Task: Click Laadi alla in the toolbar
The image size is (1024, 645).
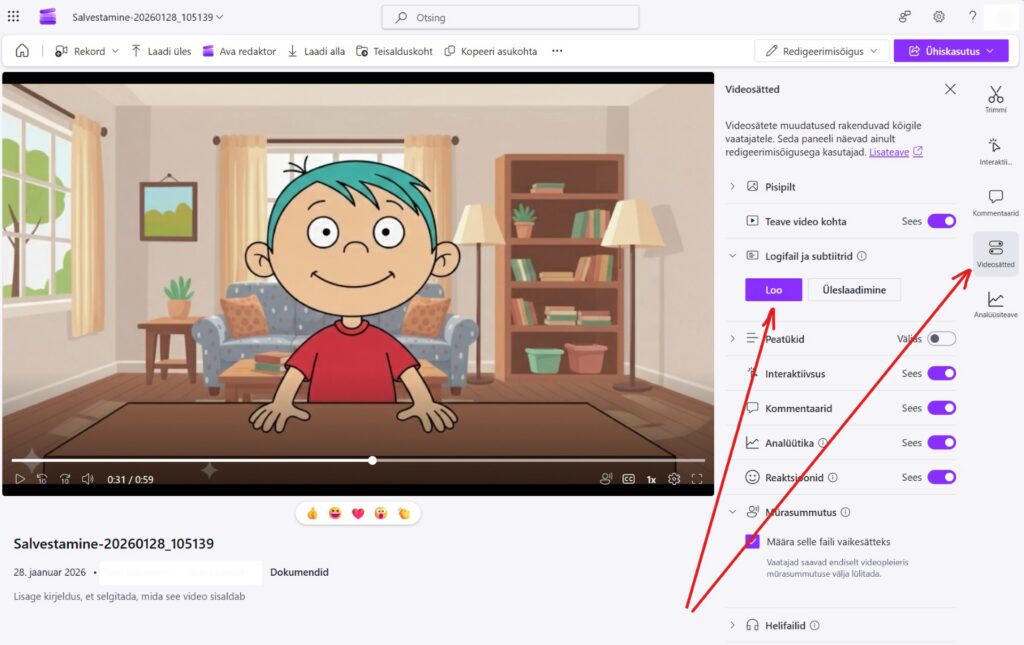Action: pos(316,51)
